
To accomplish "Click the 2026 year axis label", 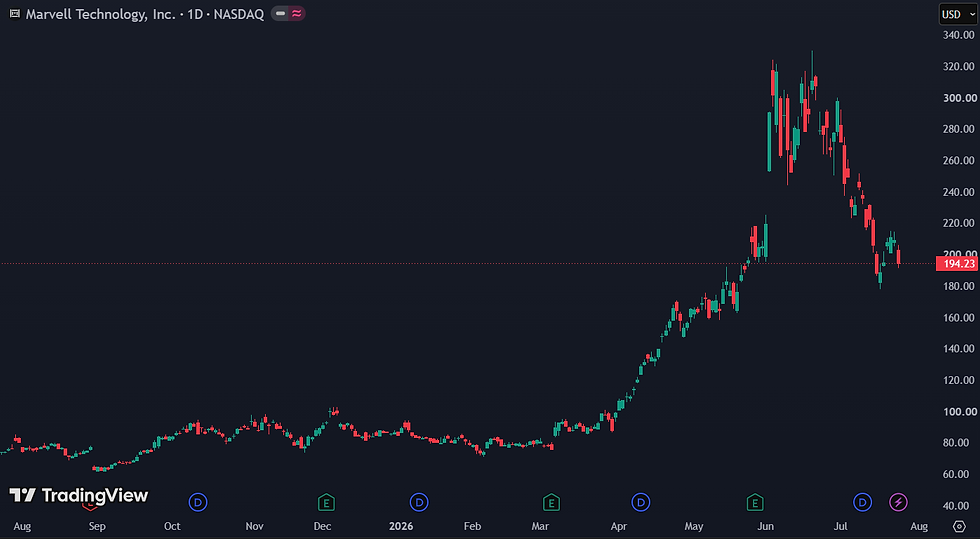I will [x=401, y=526].
